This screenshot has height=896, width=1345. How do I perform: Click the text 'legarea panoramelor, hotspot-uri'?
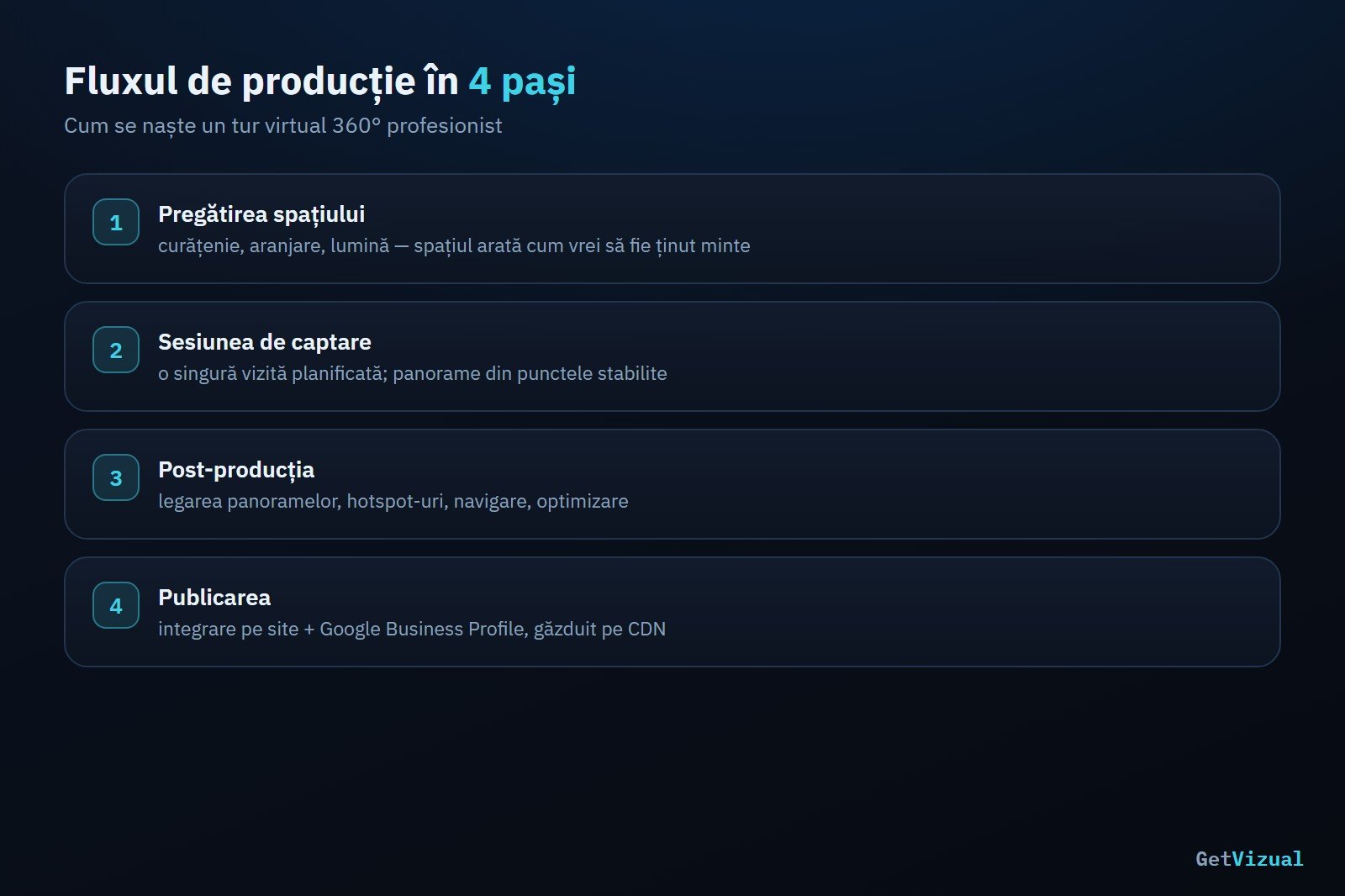tap(303, 501)
